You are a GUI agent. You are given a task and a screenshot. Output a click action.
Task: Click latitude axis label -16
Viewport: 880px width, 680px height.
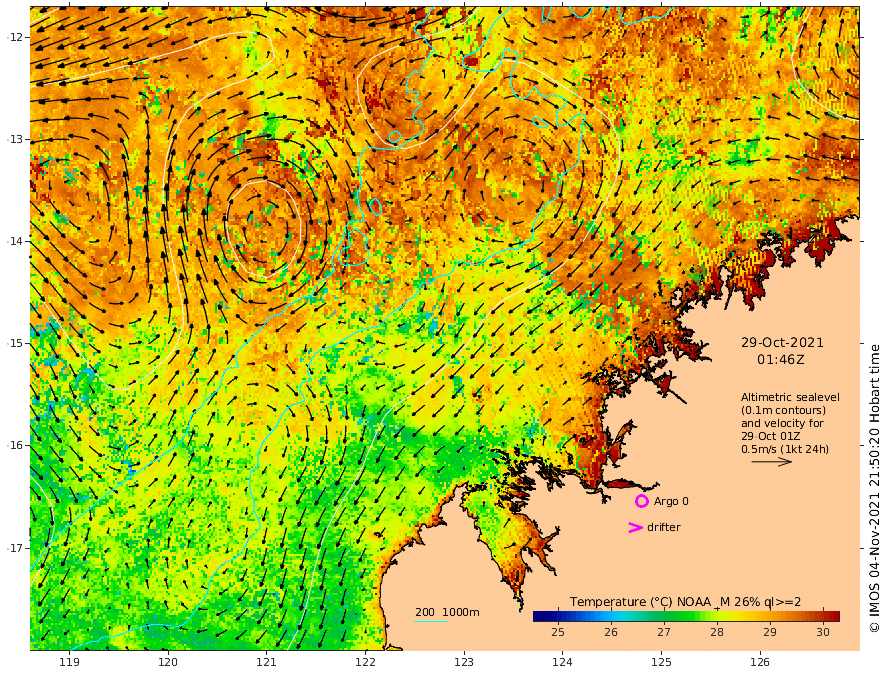coord(15,445)
